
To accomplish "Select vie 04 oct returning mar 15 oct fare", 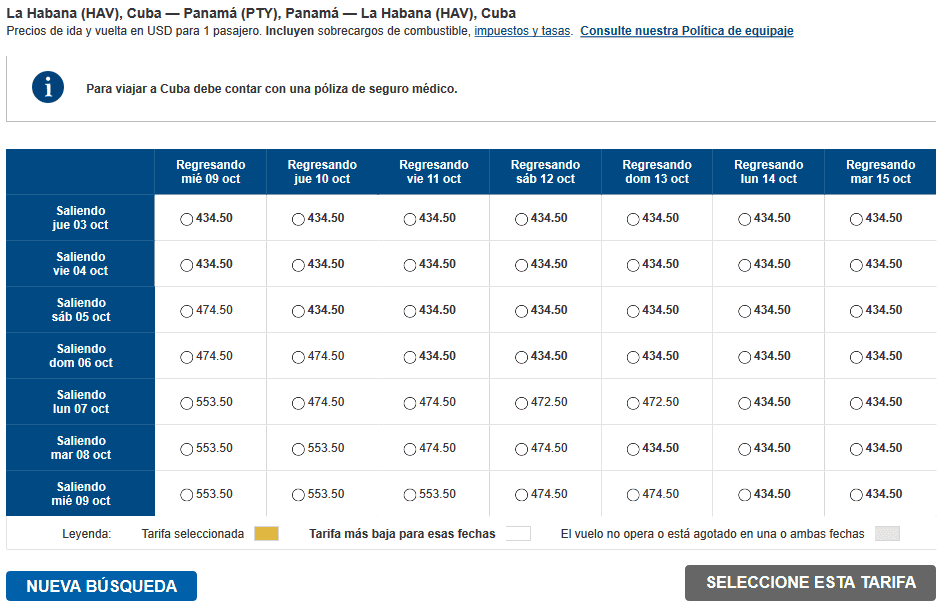I will (x=856, y=265).
